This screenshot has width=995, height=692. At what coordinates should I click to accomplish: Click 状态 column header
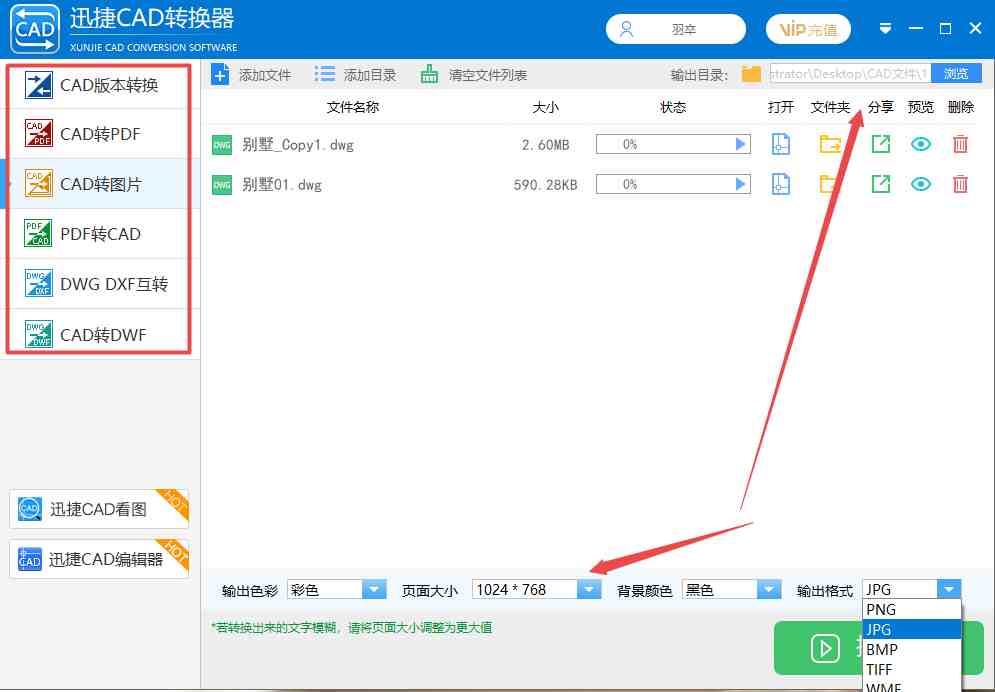(673, 107)
